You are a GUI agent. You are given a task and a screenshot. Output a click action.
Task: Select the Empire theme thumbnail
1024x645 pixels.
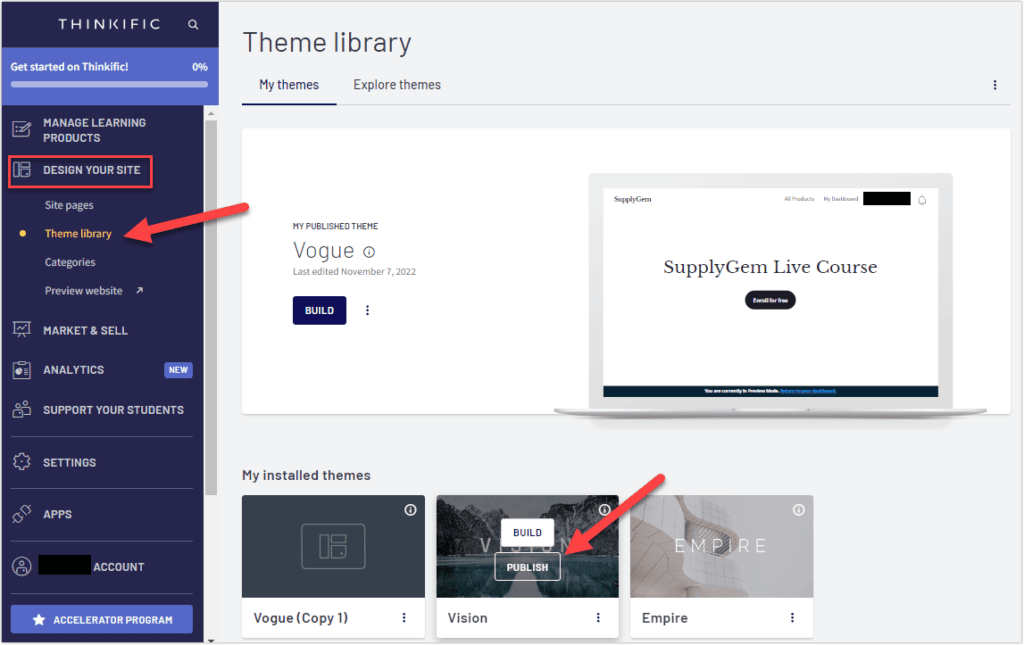point(722,546)
